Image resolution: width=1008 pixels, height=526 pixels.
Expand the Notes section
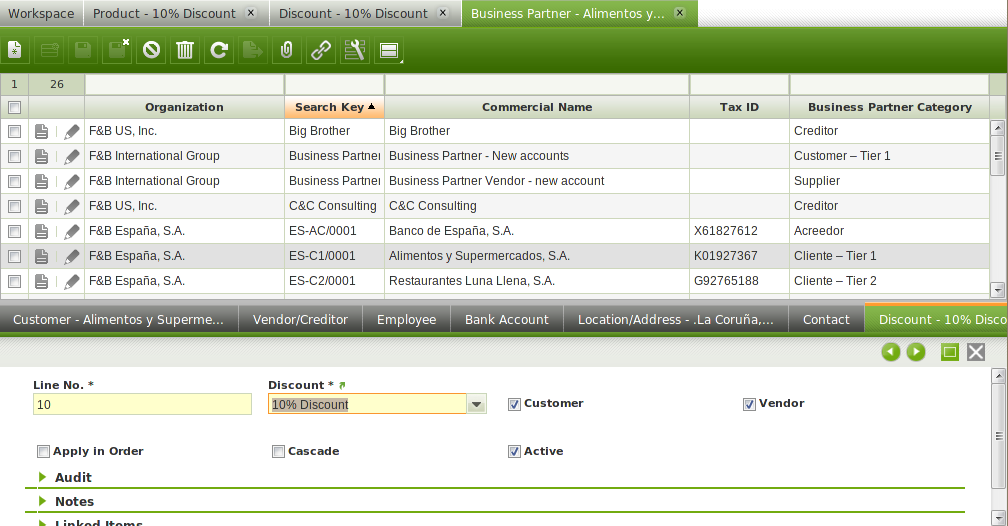click(x=43, y=501)
